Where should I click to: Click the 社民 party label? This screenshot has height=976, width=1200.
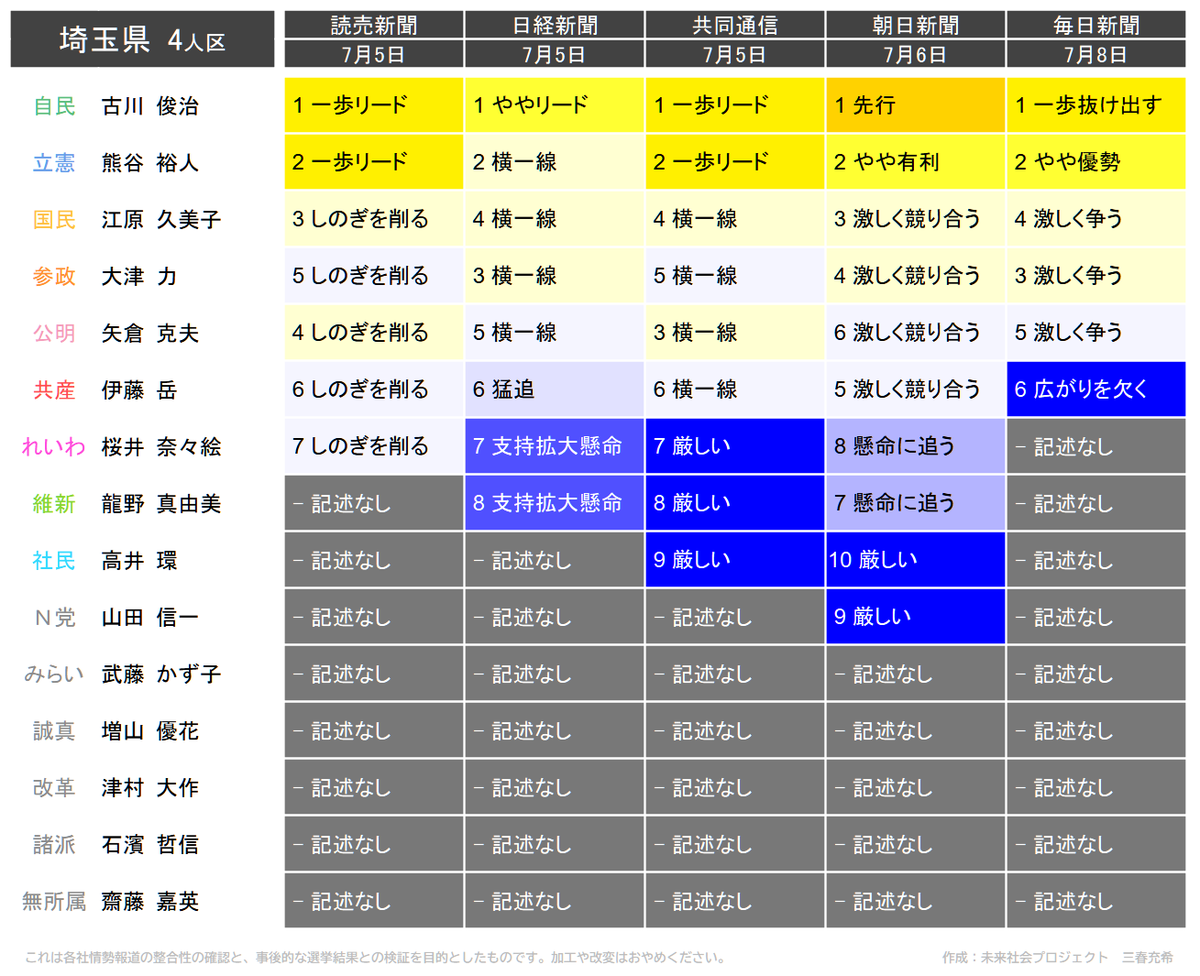pyautogui.click(x=54, y=561)
